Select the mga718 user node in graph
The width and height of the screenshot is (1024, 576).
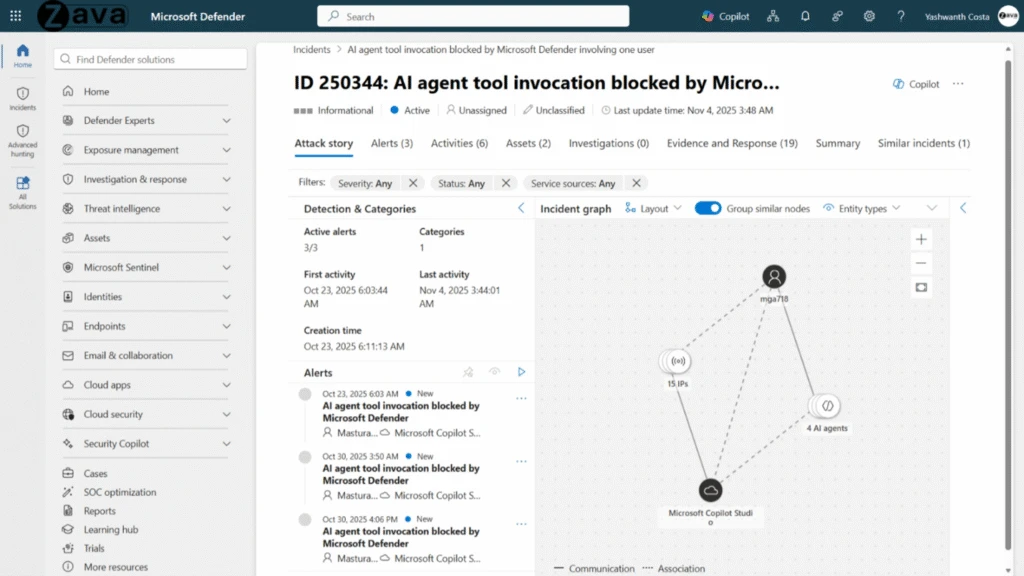point(773,277)
